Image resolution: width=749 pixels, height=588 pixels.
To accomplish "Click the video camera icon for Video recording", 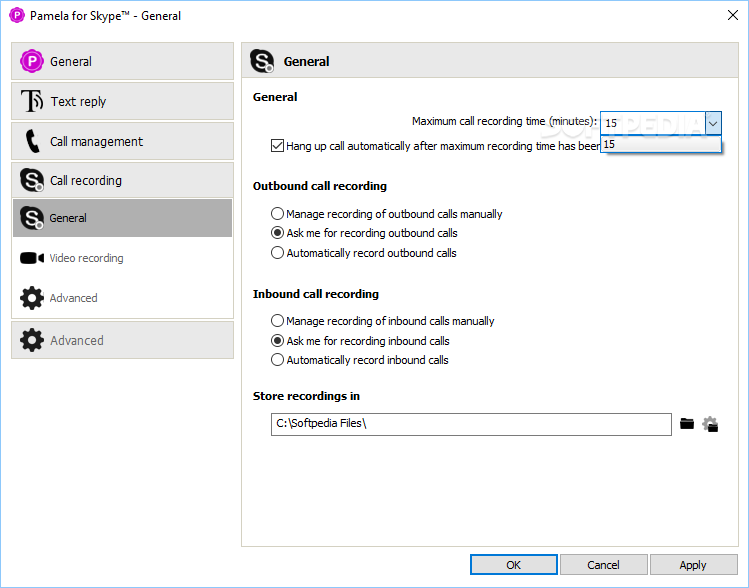I will (x=32, y=258).
